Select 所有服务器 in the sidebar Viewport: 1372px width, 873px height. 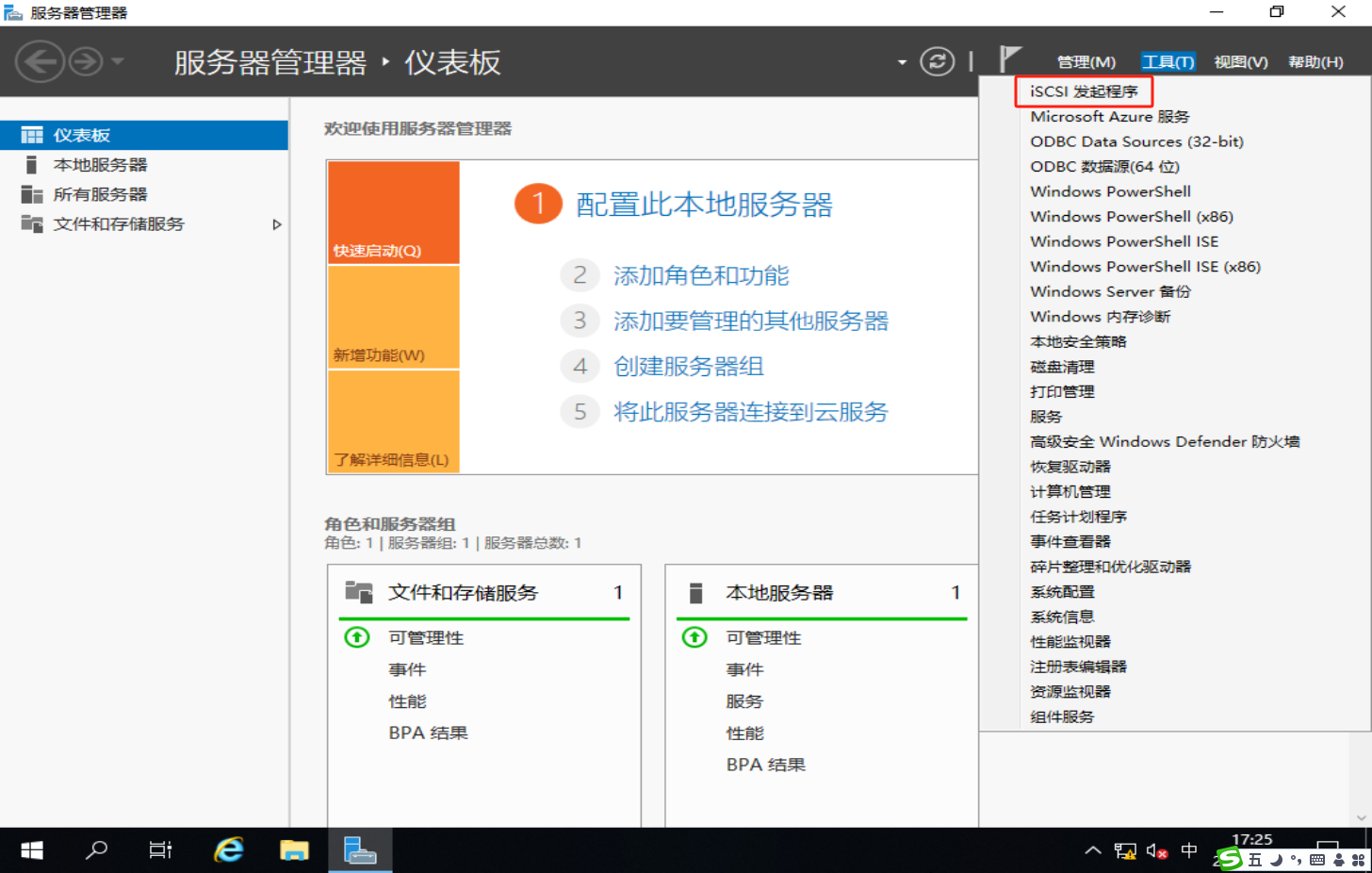pyautogui.click(x=144, y=194)
